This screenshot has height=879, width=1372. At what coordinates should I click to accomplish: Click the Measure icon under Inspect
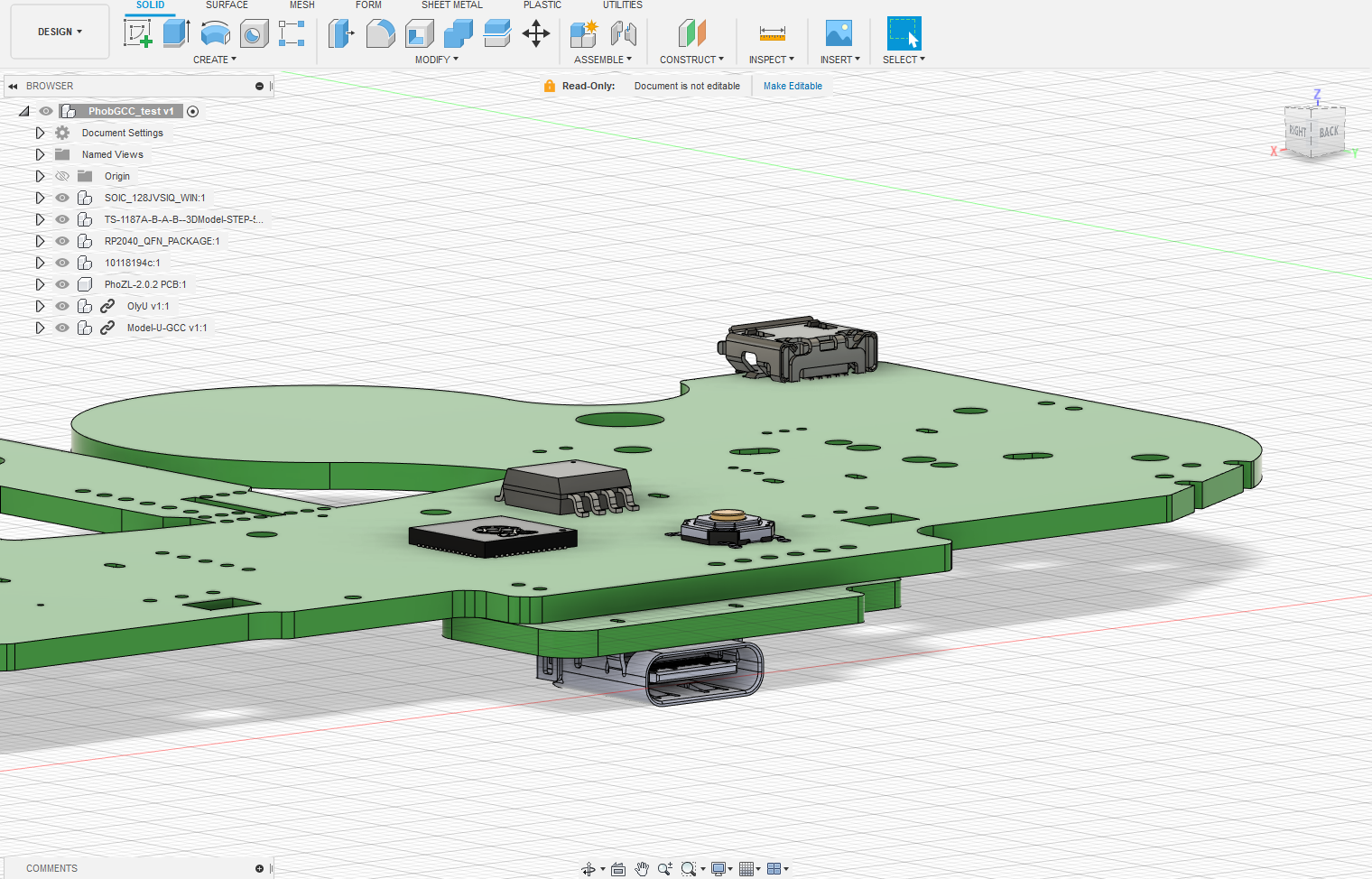click(x=772, y=33)
